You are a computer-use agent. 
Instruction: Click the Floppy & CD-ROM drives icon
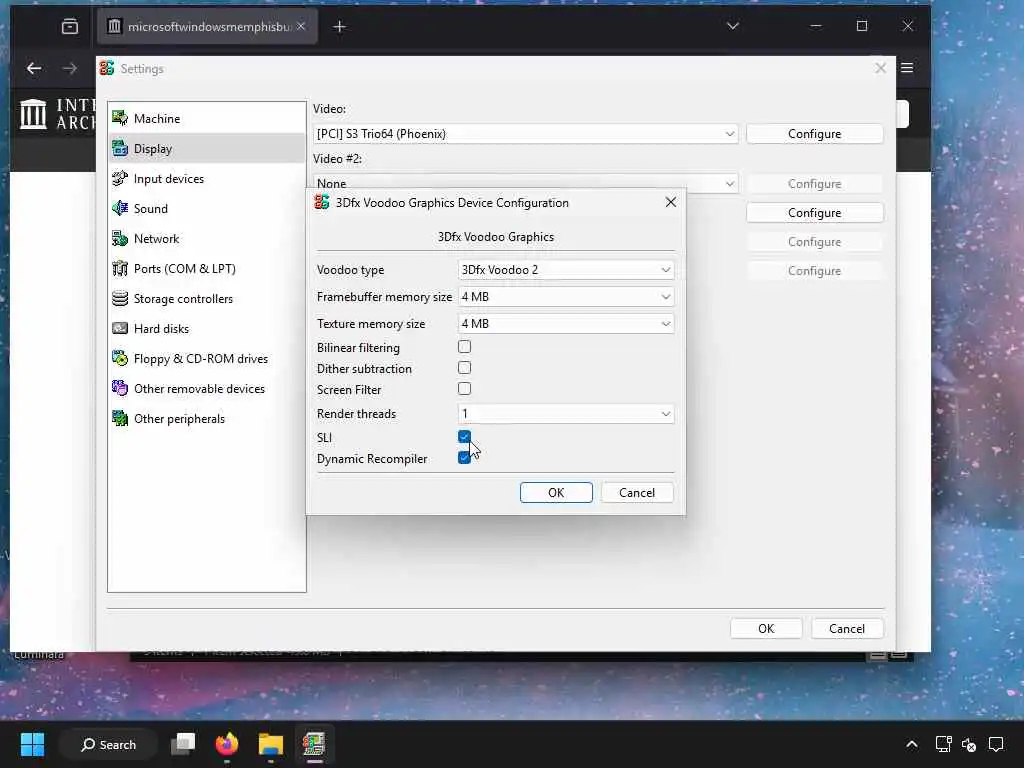click(x=120, y=359)
